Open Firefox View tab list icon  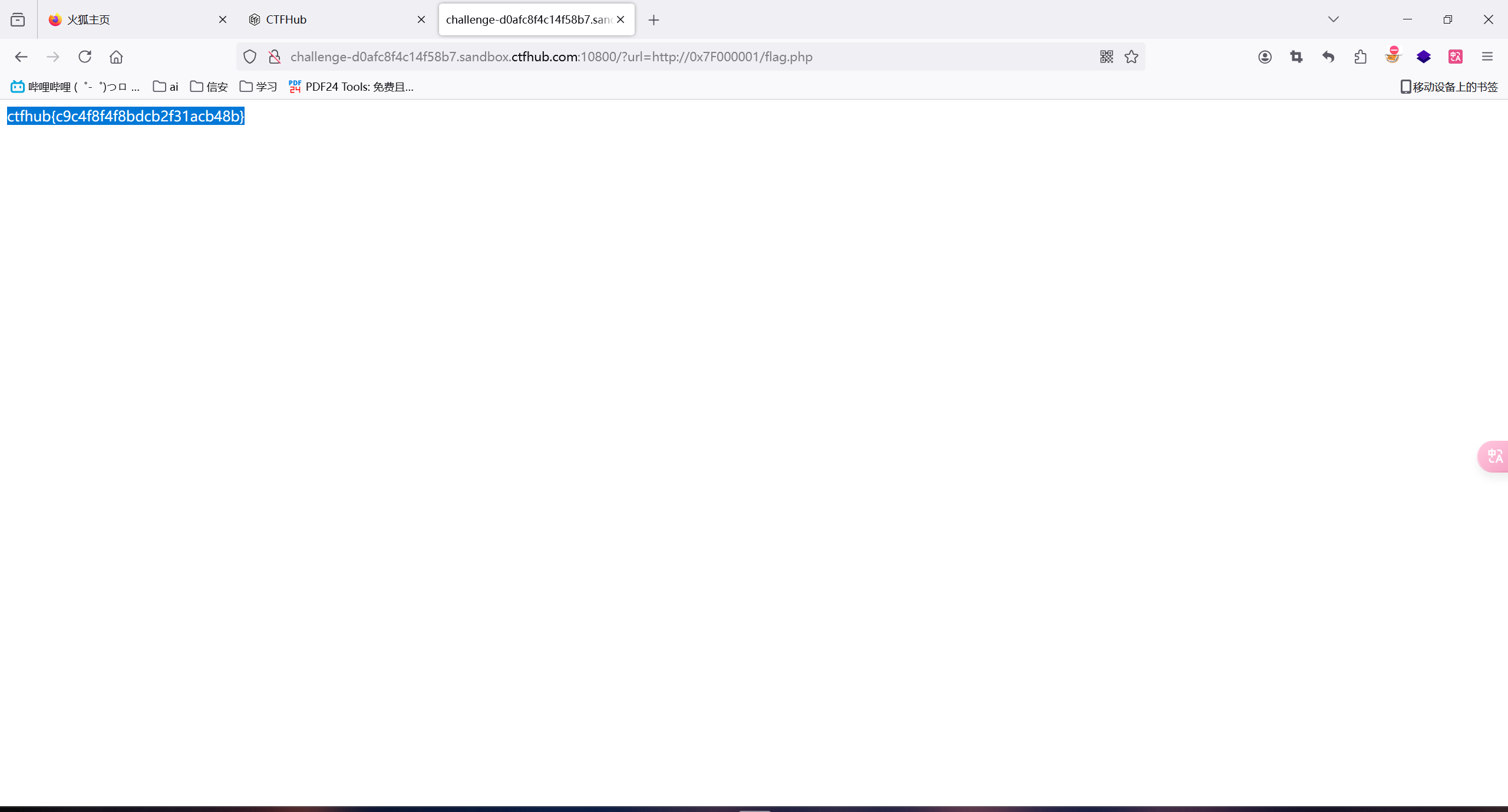tap(18, 19)
